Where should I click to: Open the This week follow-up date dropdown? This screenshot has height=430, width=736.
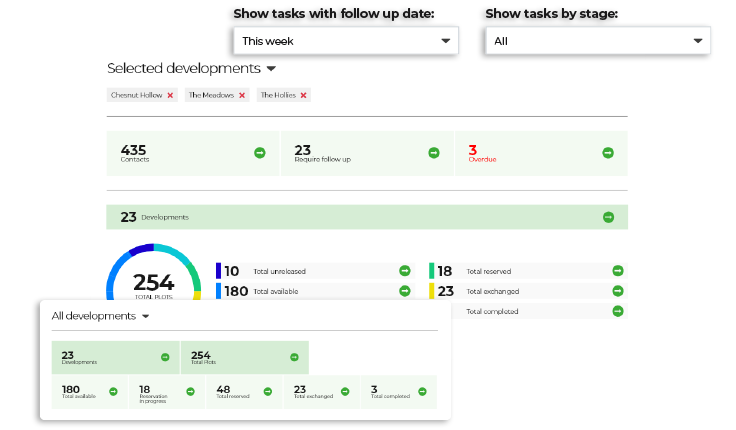[x=345, y=41]
